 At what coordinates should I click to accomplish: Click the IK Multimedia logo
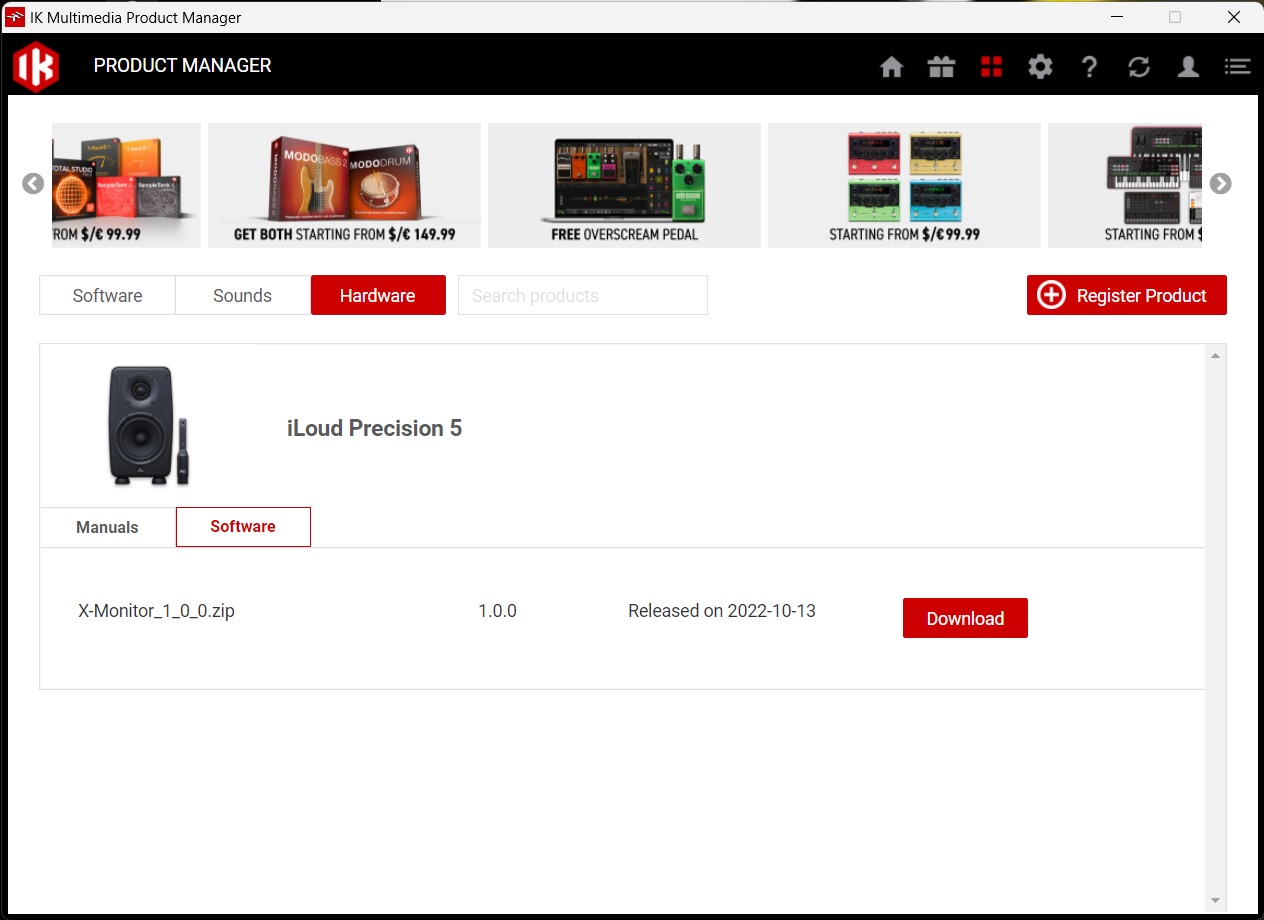click(36, 67)
